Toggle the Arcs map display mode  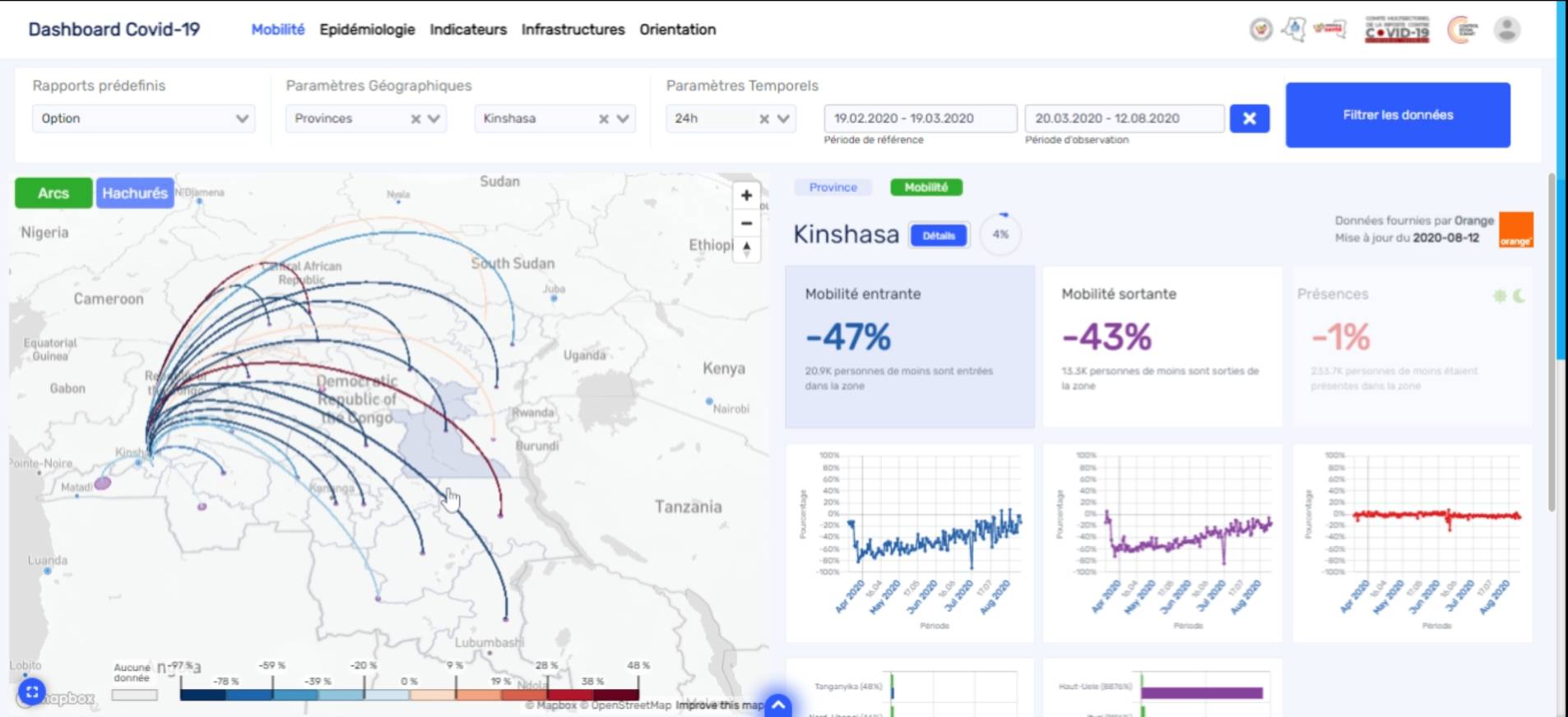pos(53,193)
